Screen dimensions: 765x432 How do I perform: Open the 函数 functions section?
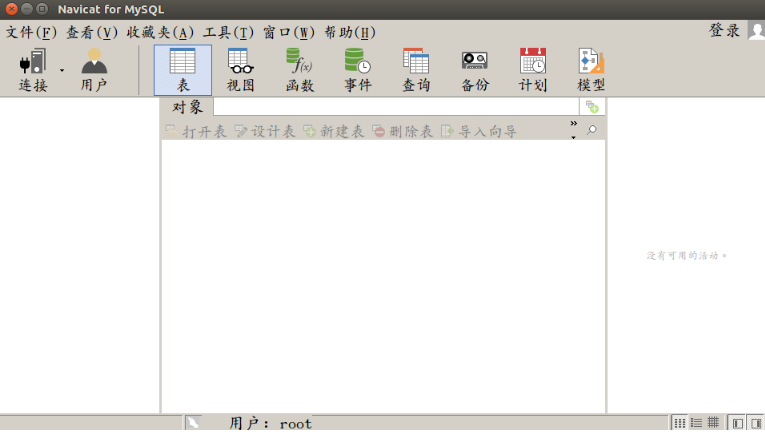coord(299,70)
